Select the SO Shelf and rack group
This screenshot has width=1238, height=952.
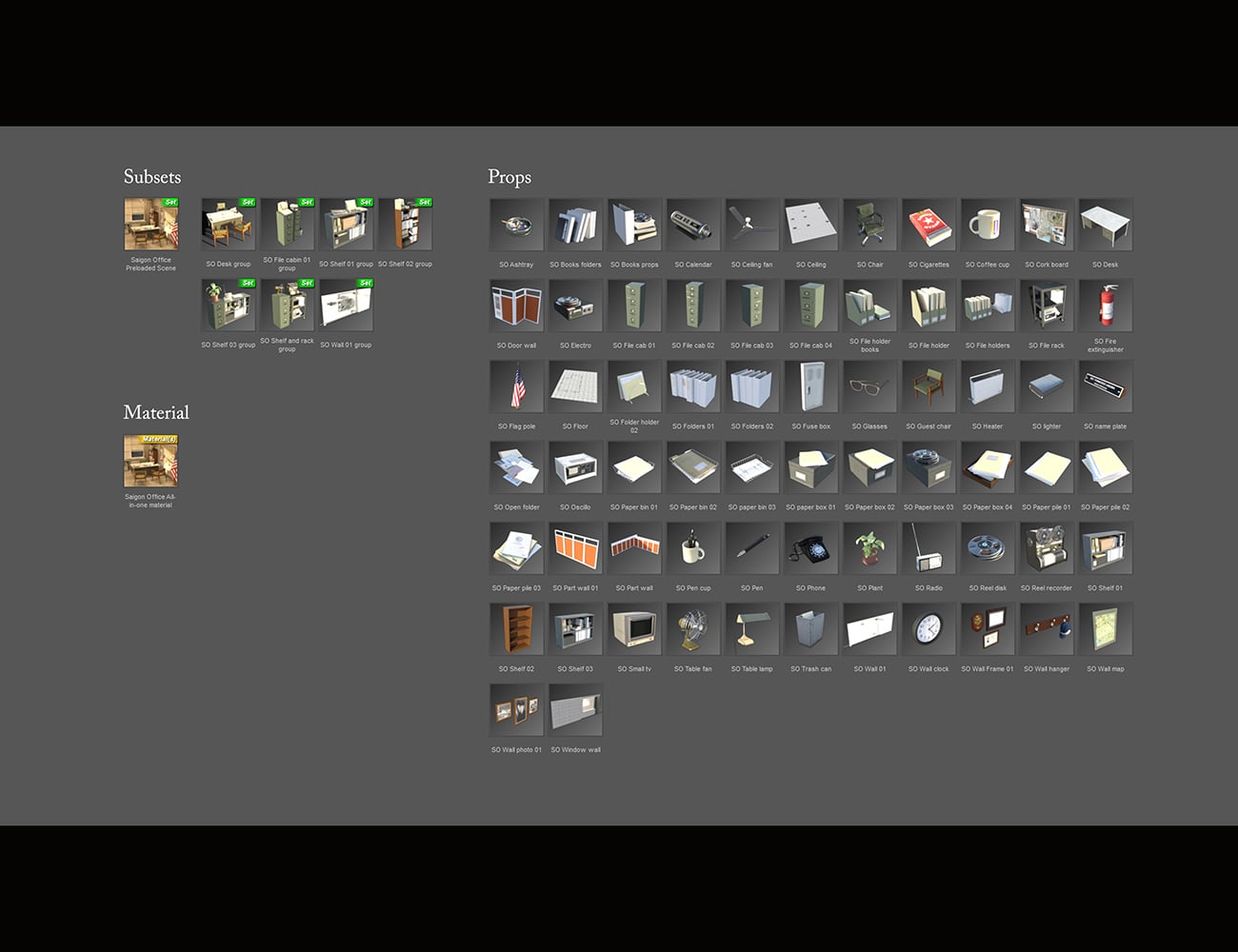[287, 306]
